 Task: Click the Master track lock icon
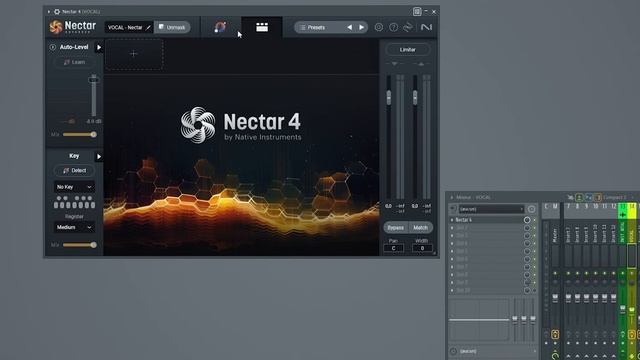555,335
